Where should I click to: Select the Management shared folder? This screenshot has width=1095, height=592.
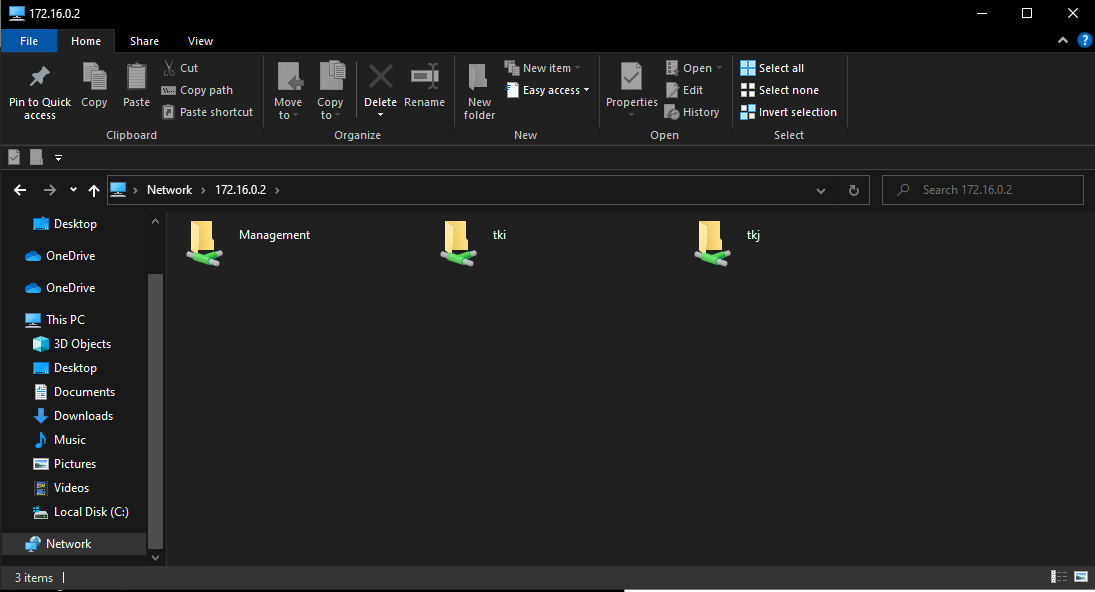coord(248,242)
